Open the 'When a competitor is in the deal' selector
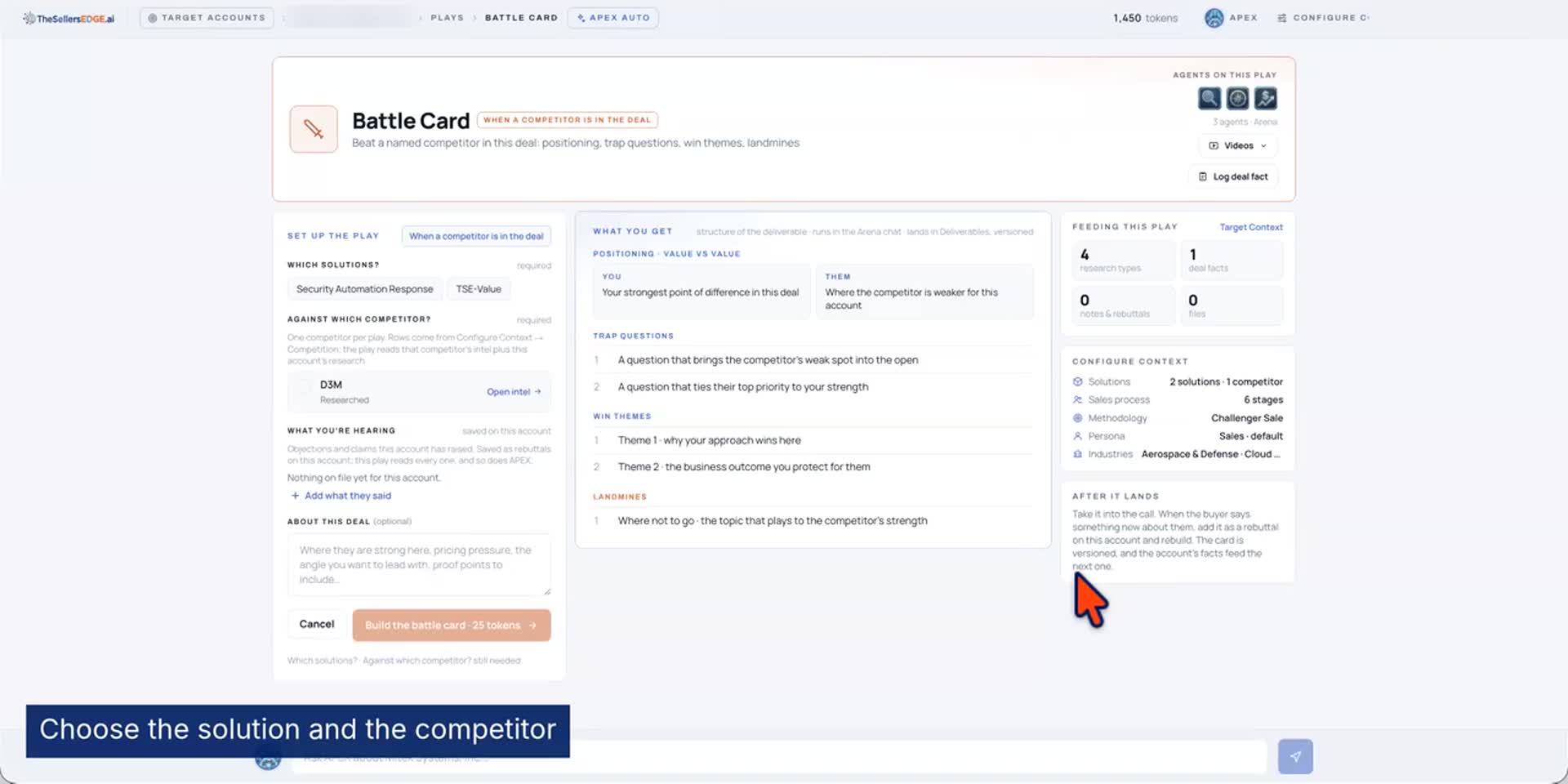Image resolution: width=1568 pixels, height=784 pixels. [x=476, y=236]
